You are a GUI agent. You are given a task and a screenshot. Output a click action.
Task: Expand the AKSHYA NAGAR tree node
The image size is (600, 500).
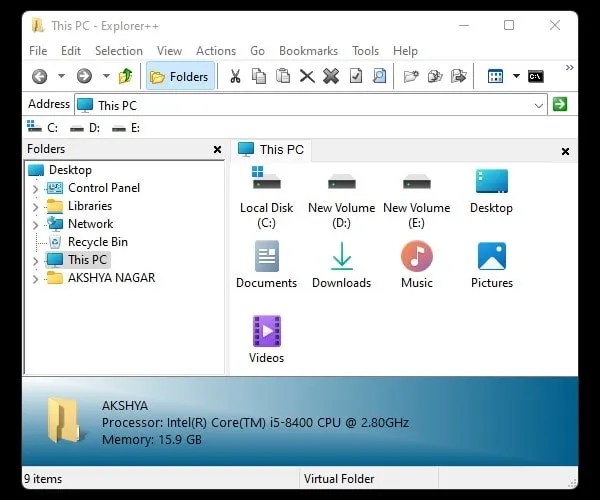tap(35, 279)
